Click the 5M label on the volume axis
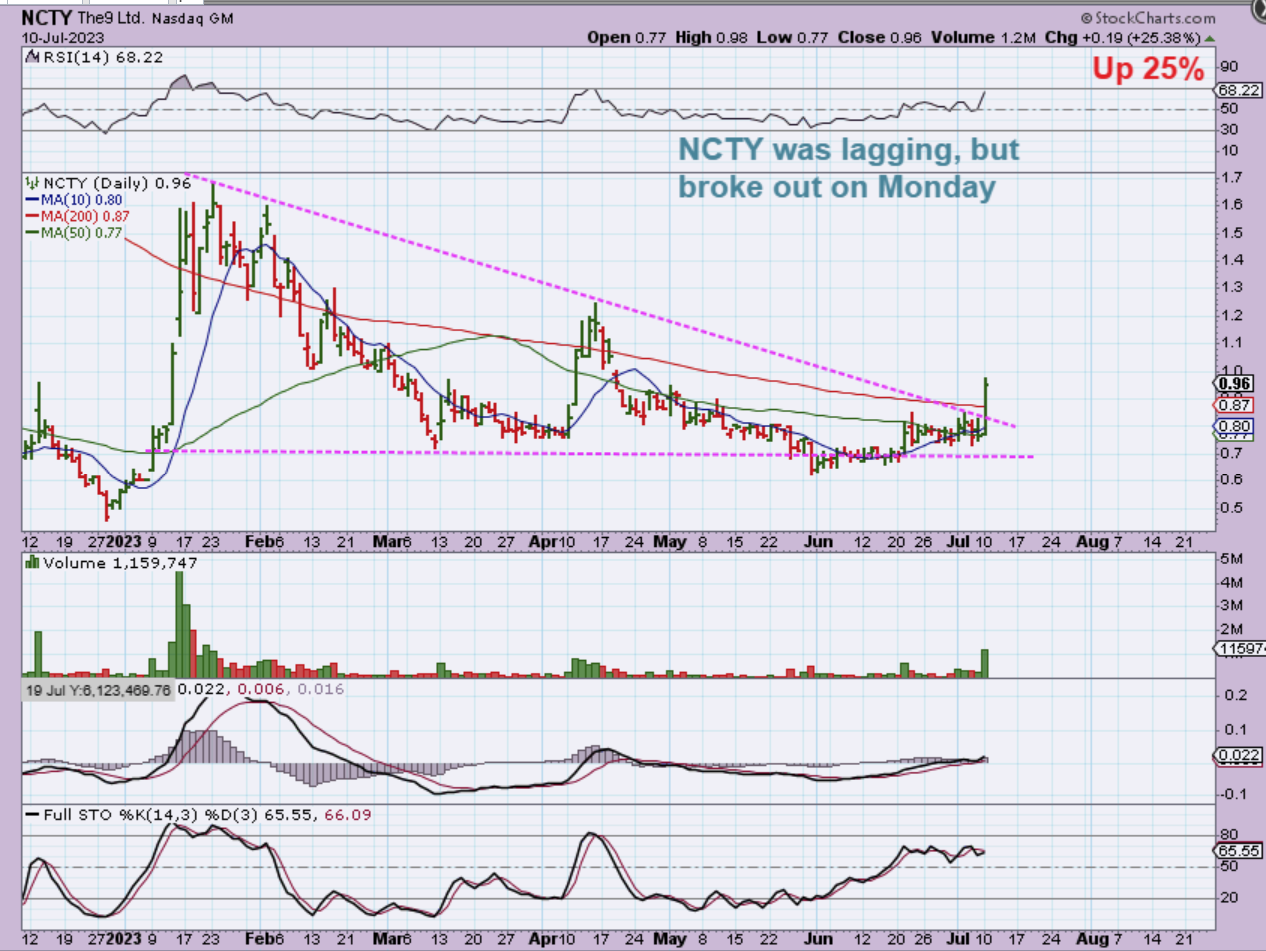 (x=1230, y=557)
